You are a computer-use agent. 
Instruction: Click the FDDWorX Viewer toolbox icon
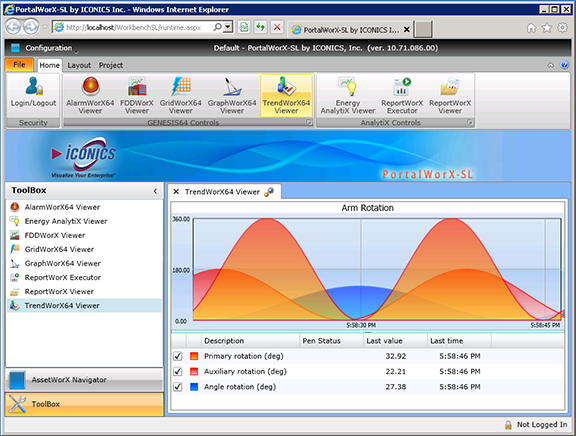coord(15,235)
